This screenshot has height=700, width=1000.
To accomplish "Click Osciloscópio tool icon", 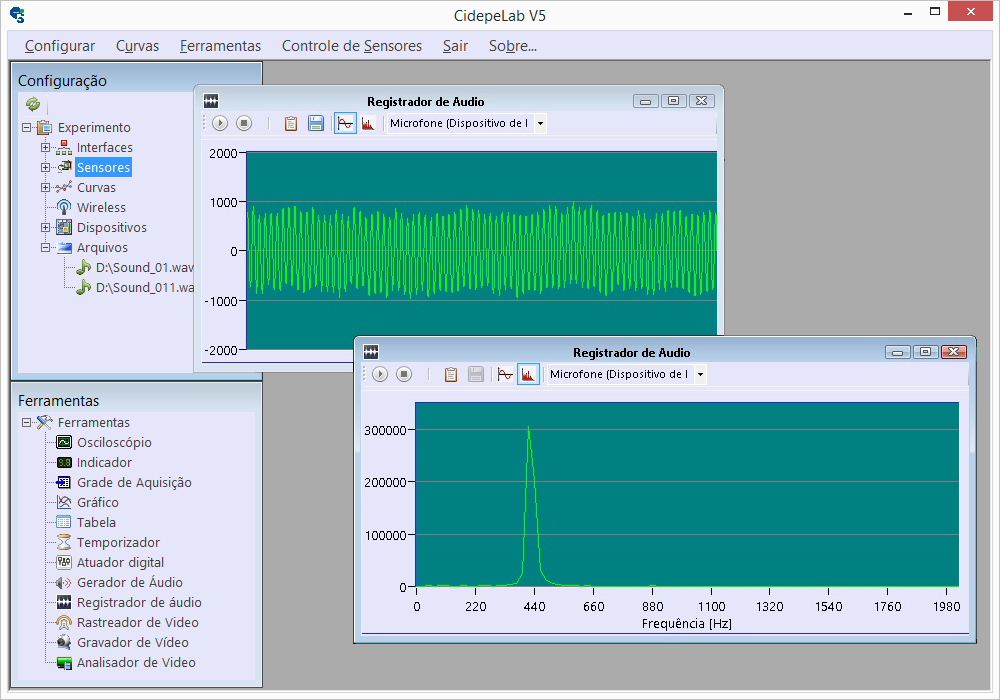I will tap(64, 442).
